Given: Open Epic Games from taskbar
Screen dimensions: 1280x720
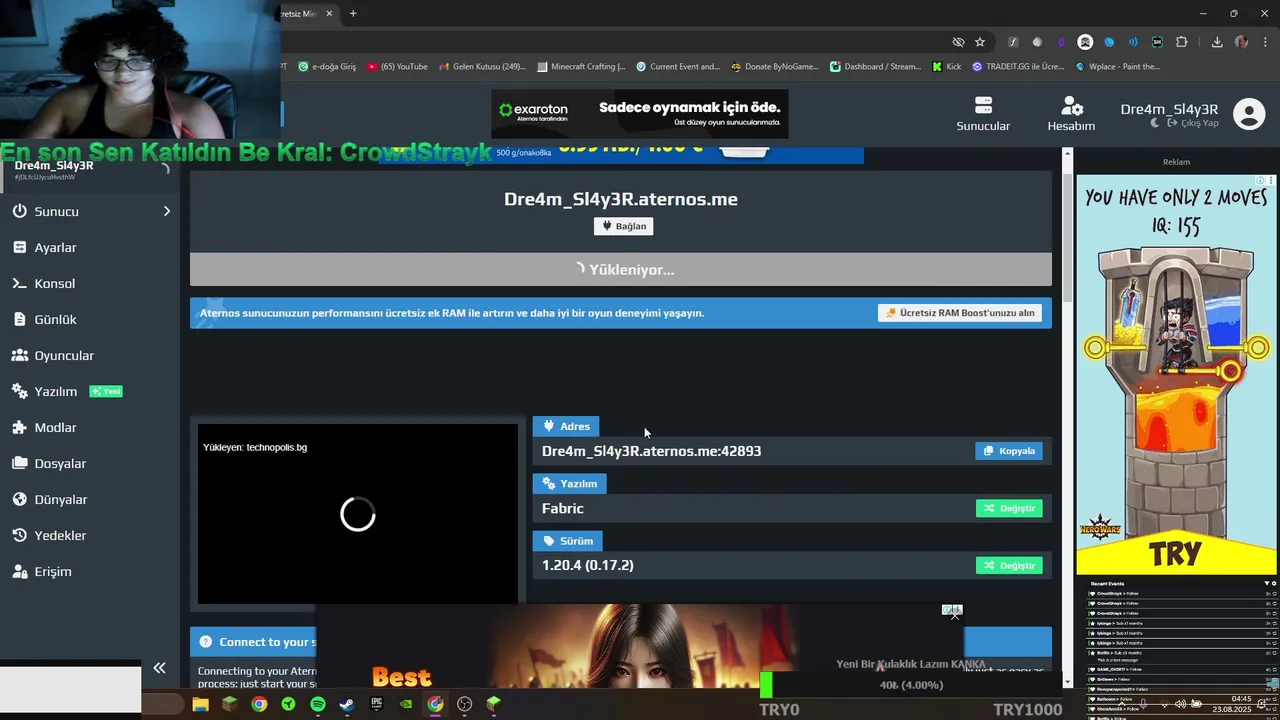Looking at the screenshot, I should pyautogui.click(x=376, y=704).
